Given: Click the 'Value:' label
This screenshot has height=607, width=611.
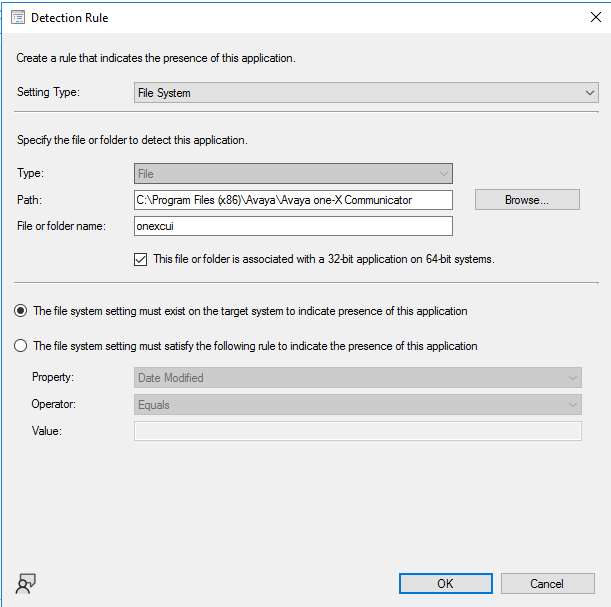Looking at the screenshot, I should click(47, 431).
